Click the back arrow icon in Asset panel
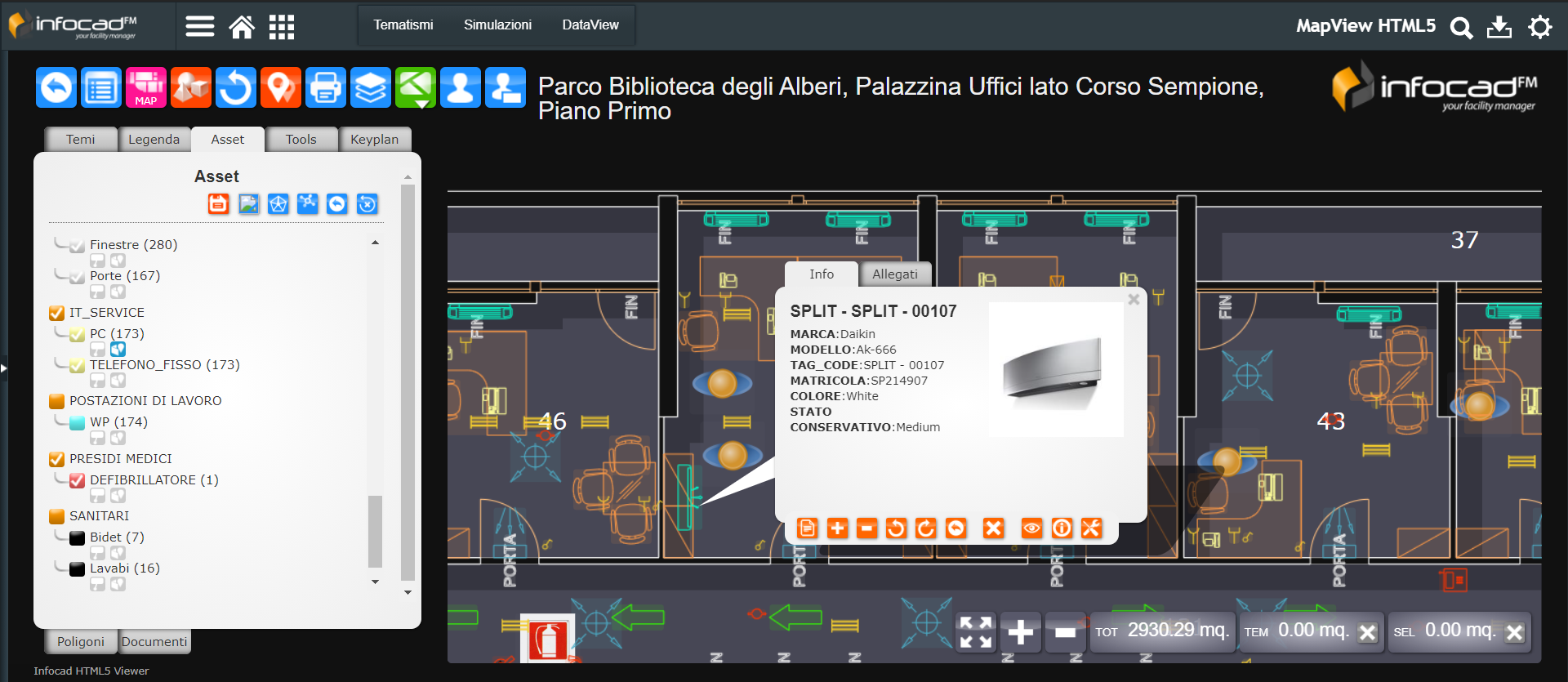 [x=336, y=203]
